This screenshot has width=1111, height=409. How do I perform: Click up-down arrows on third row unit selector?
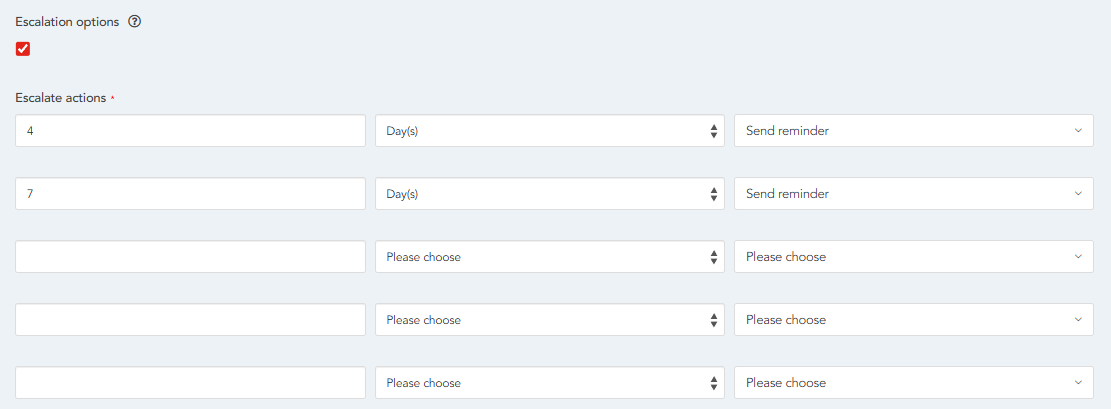tap(713, 257)
